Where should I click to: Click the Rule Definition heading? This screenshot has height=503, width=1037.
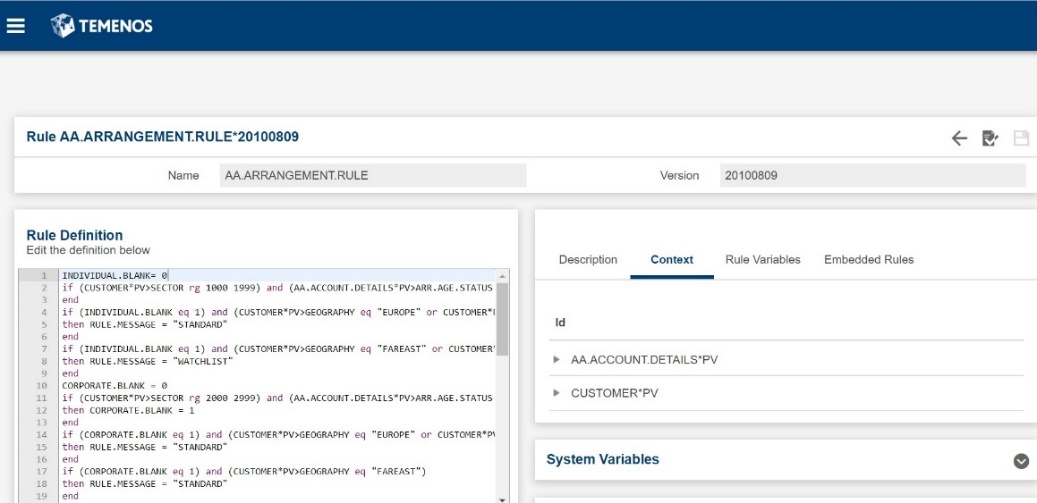75,235
